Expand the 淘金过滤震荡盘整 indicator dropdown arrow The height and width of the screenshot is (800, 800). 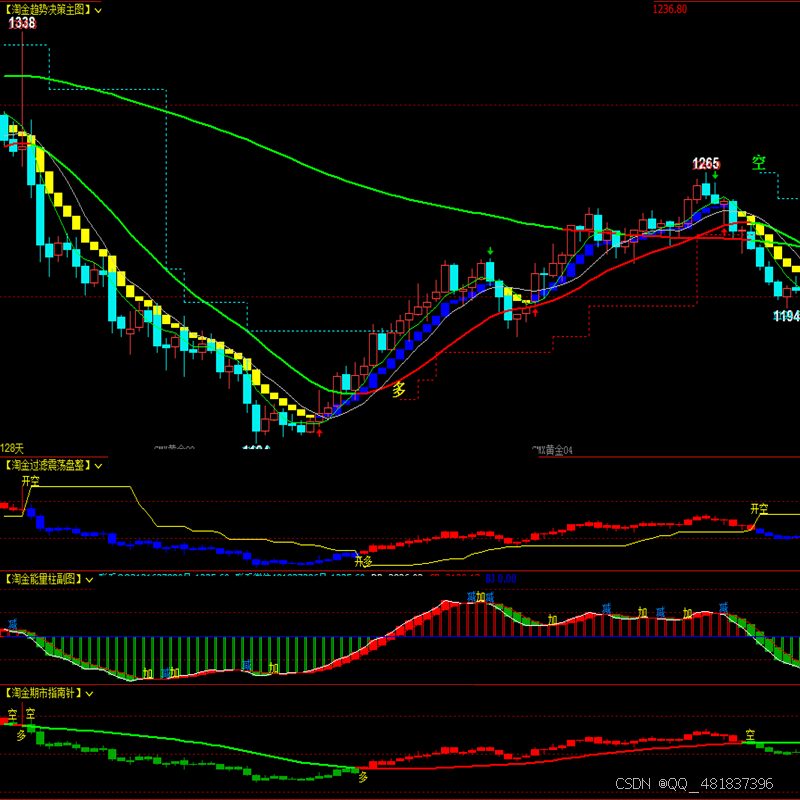tap(98, 466)
